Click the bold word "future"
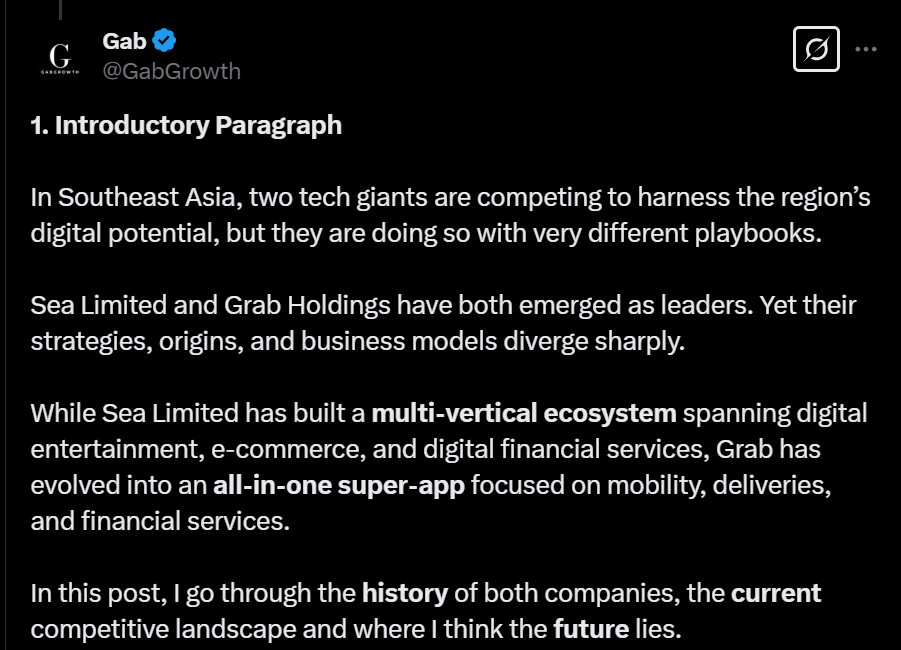Viewport: 901px width, 650px height. (x=590, y=630)
